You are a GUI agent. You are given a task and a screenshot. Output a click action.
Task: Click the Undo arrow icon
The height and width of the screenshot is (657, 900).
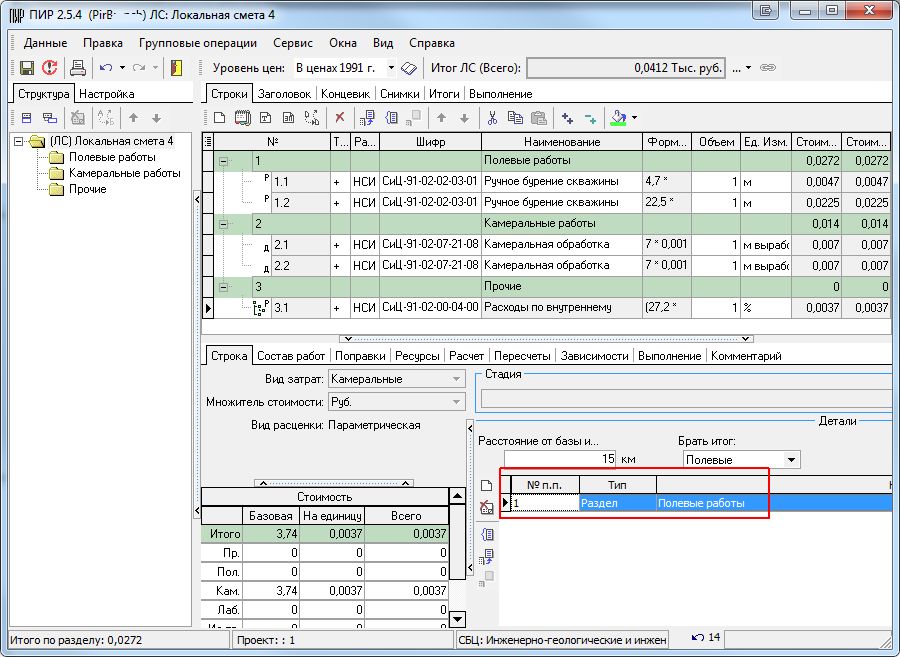106,68
